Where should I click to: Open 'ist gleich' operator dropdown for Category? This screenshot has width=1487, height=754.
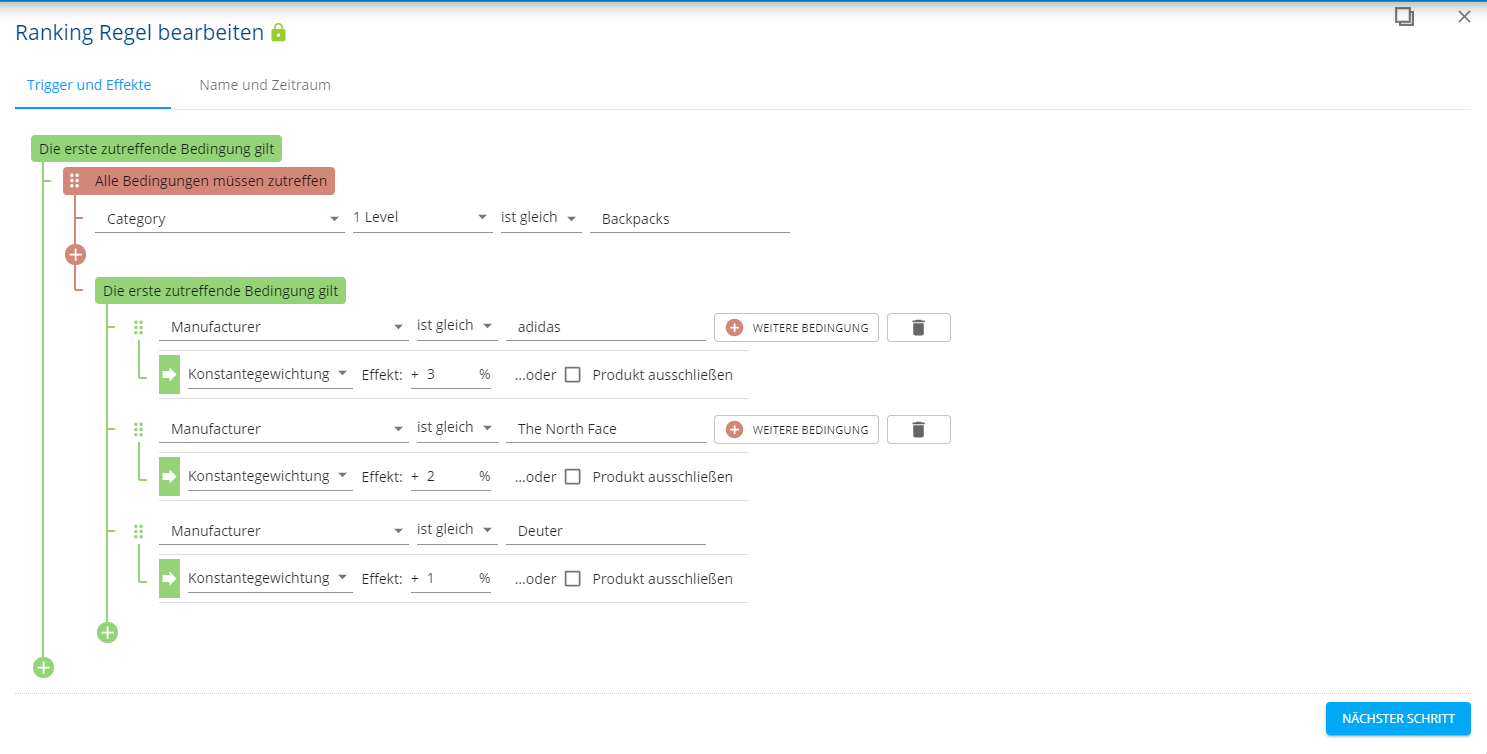(541, 218)
